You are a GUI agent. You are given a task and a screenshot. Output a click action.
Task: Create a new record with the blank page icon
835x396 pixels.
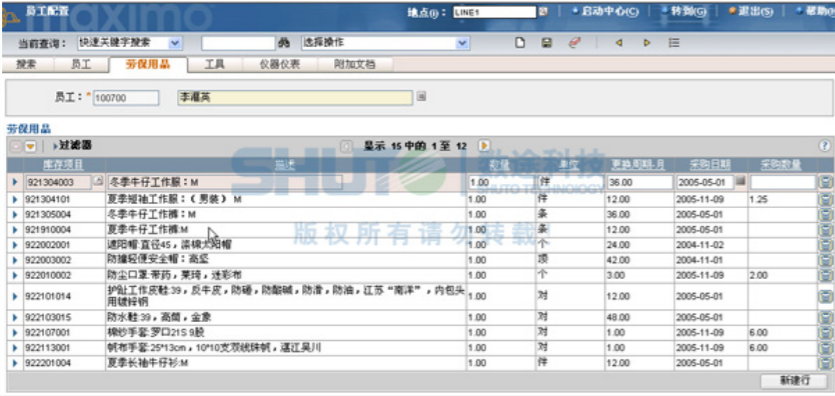pos(520,43)
